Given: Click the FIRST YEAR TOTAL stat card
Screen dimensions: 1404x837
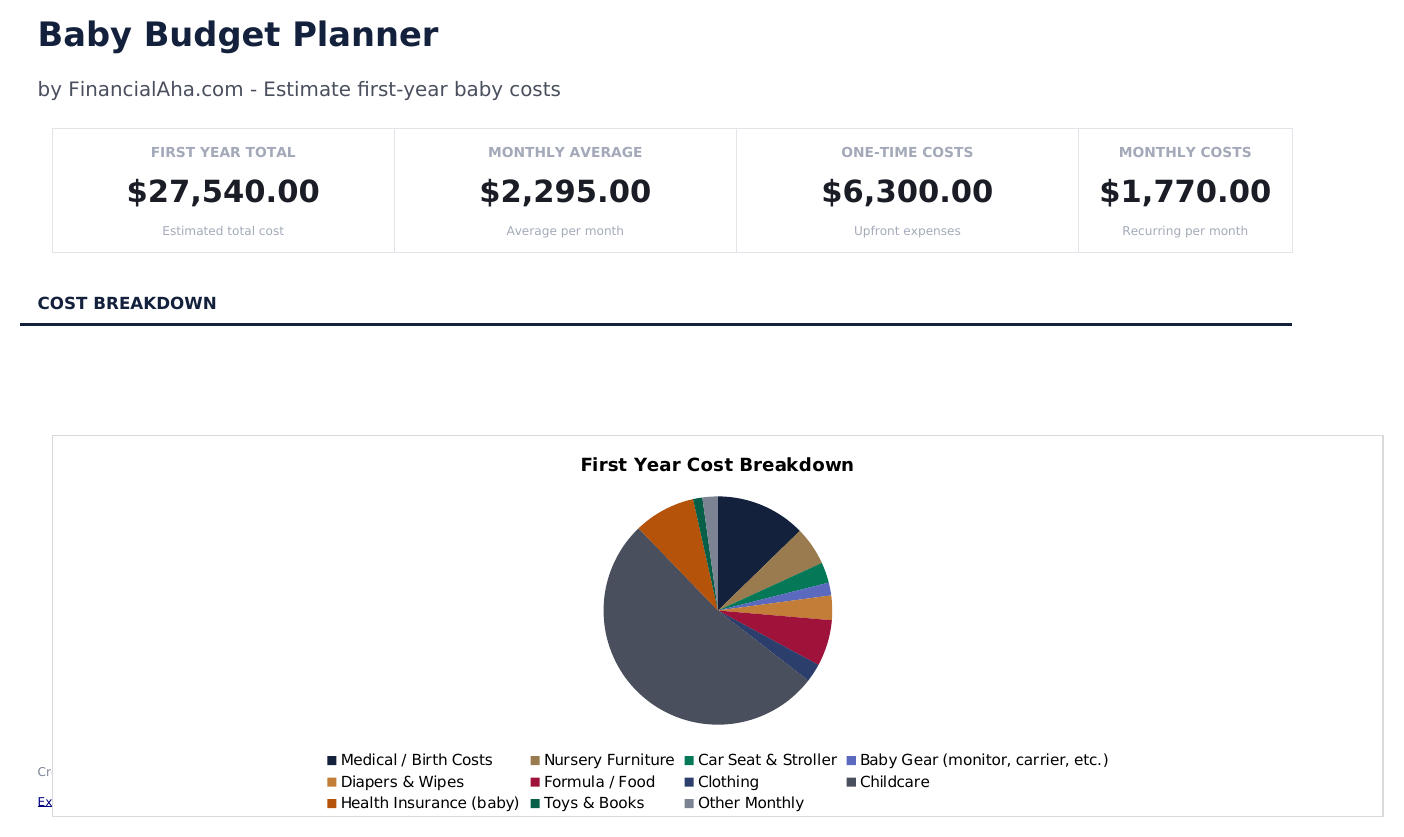Looking at the screenshot, I should click(x=223, y=190).
